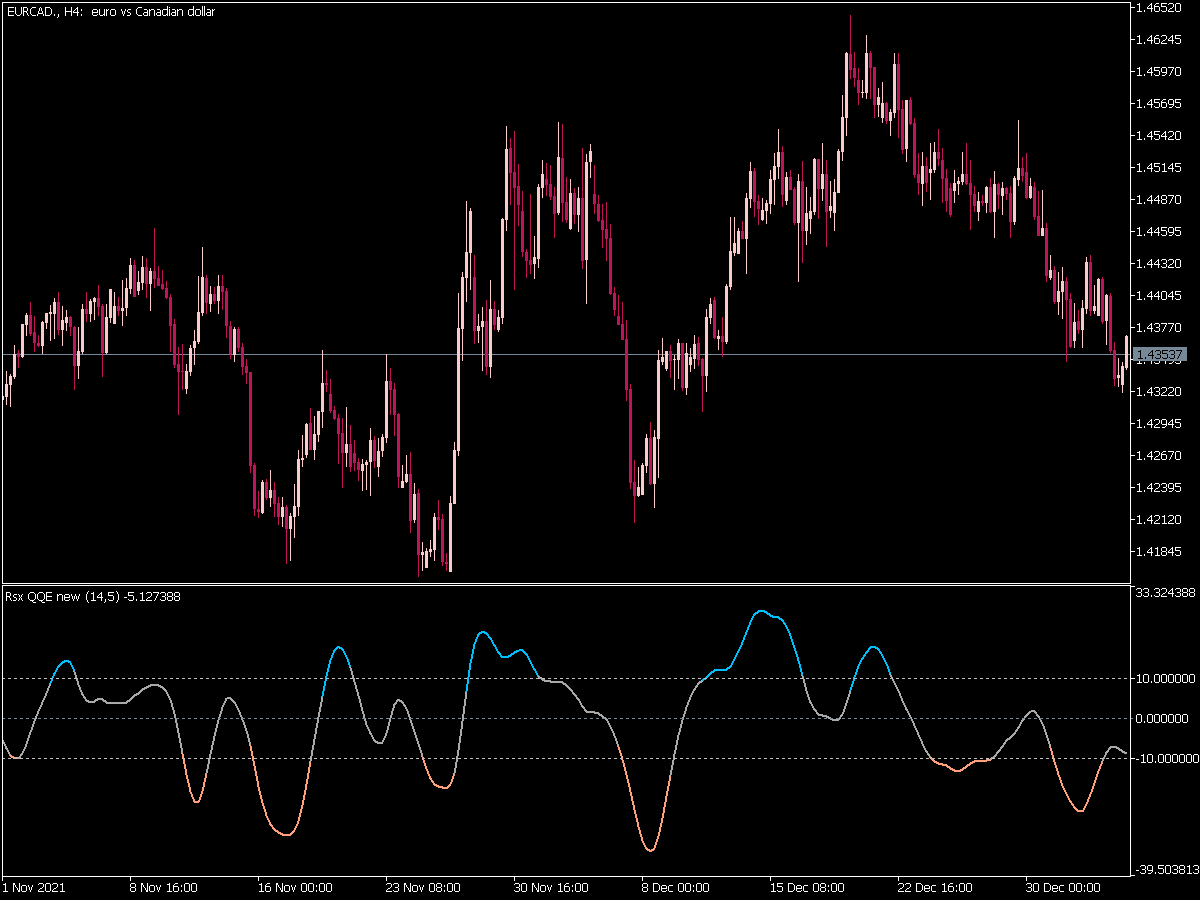1200x900 pixels.
Task: Click the 1.42120 price scale value
Action: click(1160, 520)
